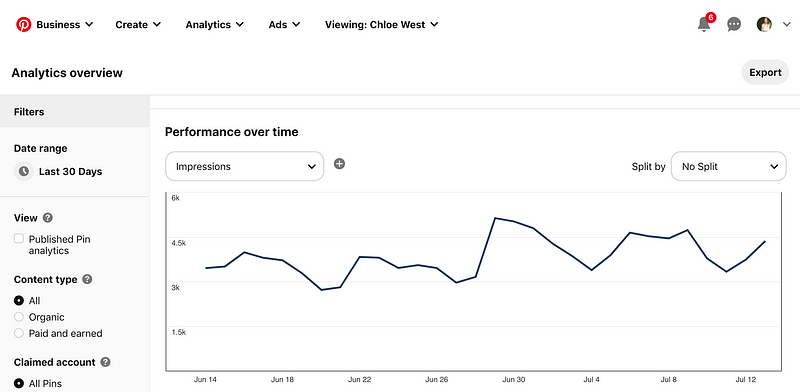Show help for View option
The width and height of the screenshot is (800, 392).
tap(47, 218)
